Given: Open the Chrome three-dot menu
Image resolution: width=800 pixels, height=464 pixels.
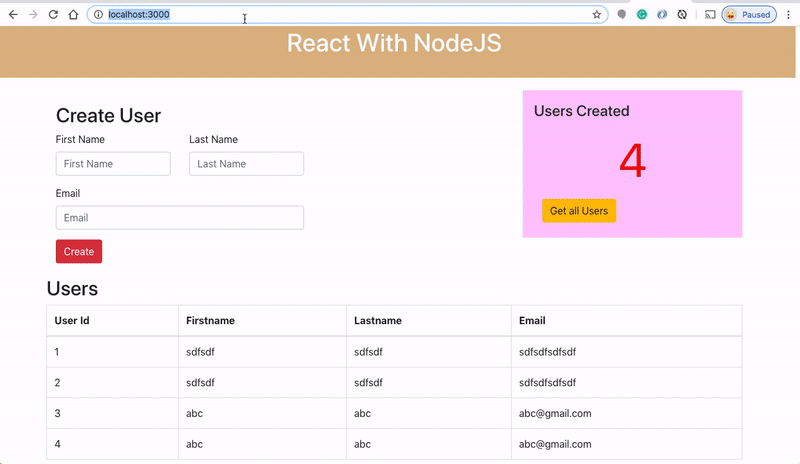Looking at the screenshot, I should coord(788,14).
